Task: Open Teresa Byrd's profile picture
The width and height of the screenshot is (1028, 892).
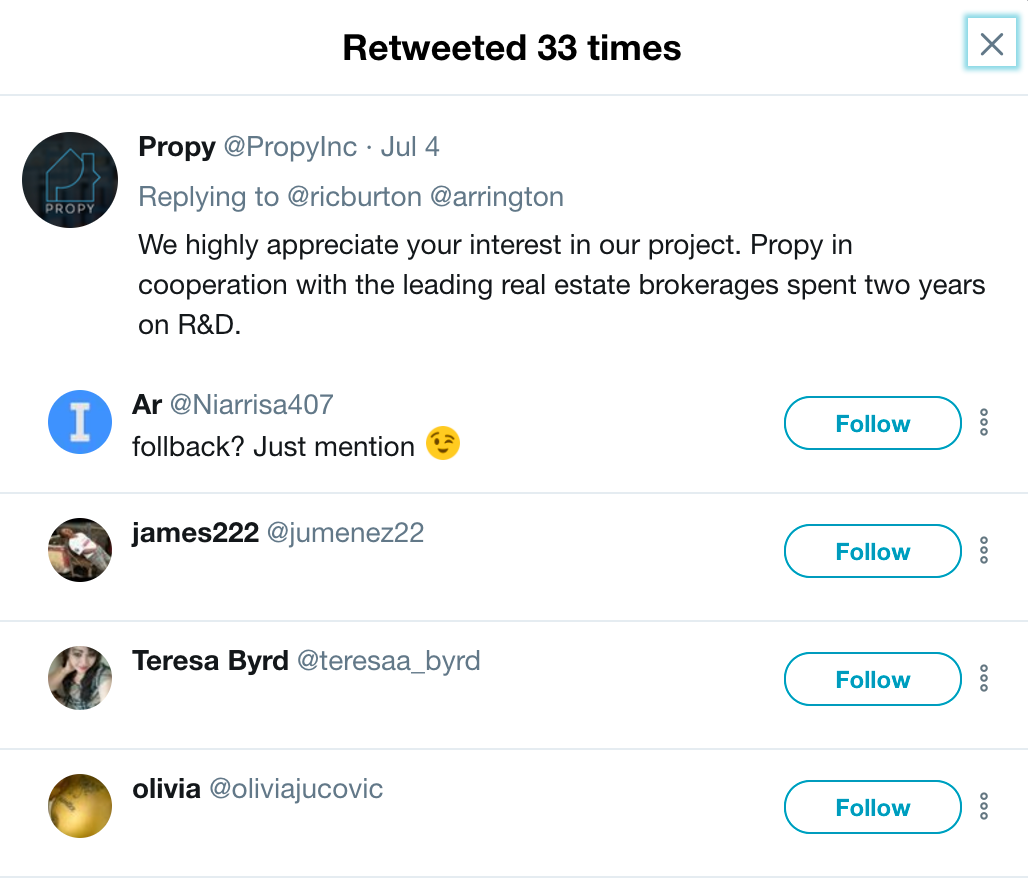Action: (x=80, y=678)
